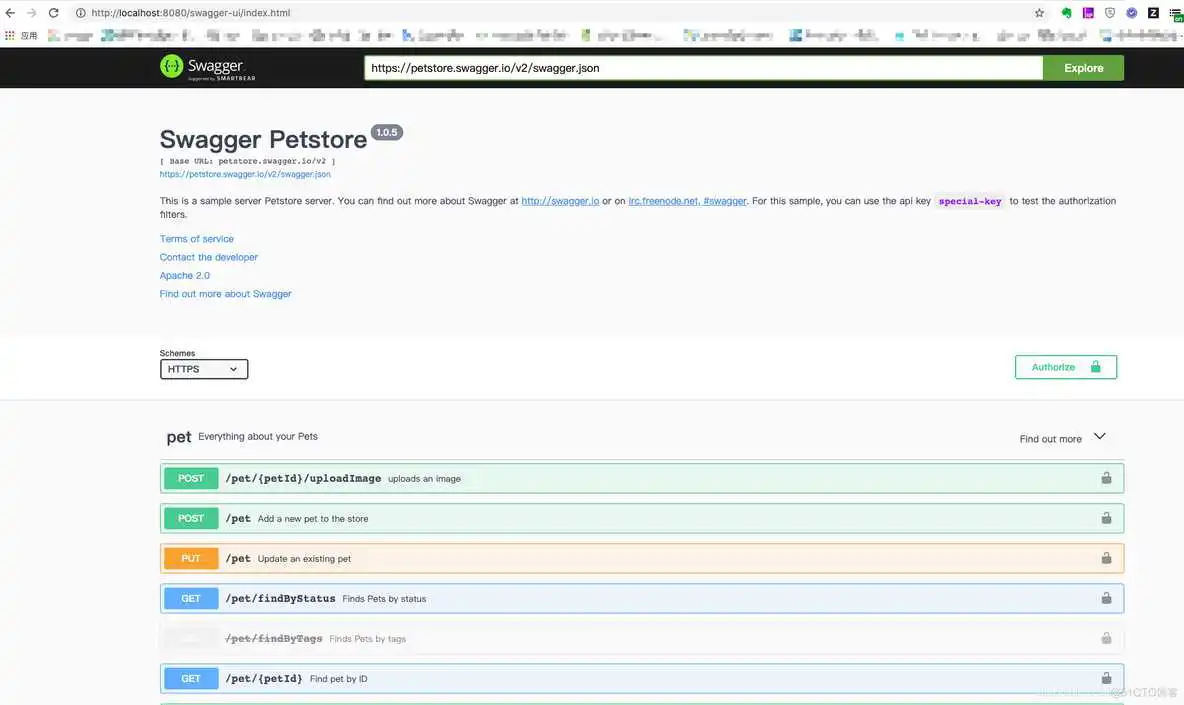The width and height of the screenshot is (1184, 705).
Task: Click the browser back arrow
Action: pos(11,13)
